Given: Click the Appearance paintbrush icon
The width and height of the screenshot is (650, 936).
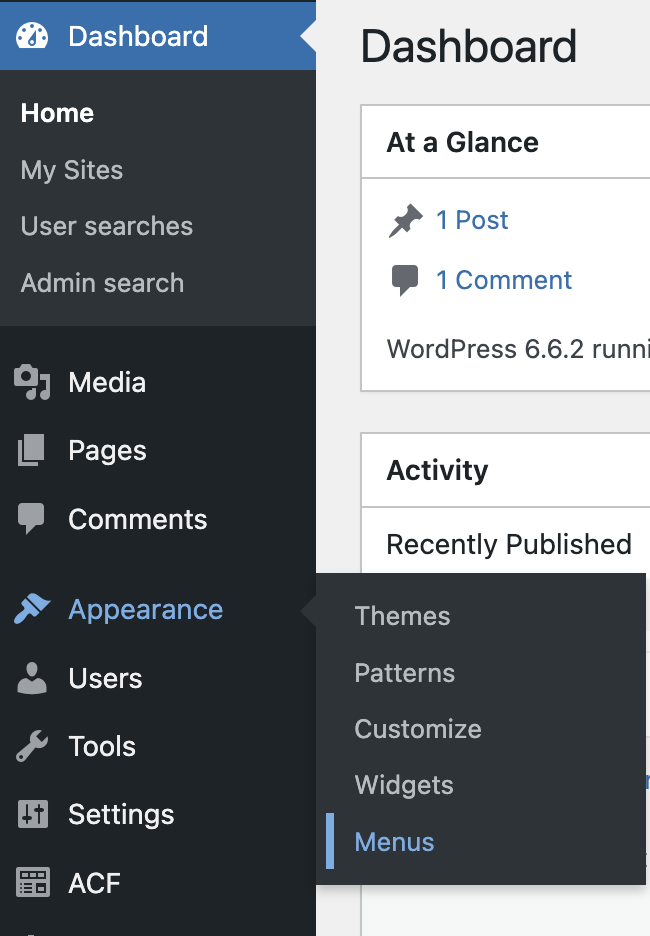Looking at the screenshot, I should pos(32,610).
